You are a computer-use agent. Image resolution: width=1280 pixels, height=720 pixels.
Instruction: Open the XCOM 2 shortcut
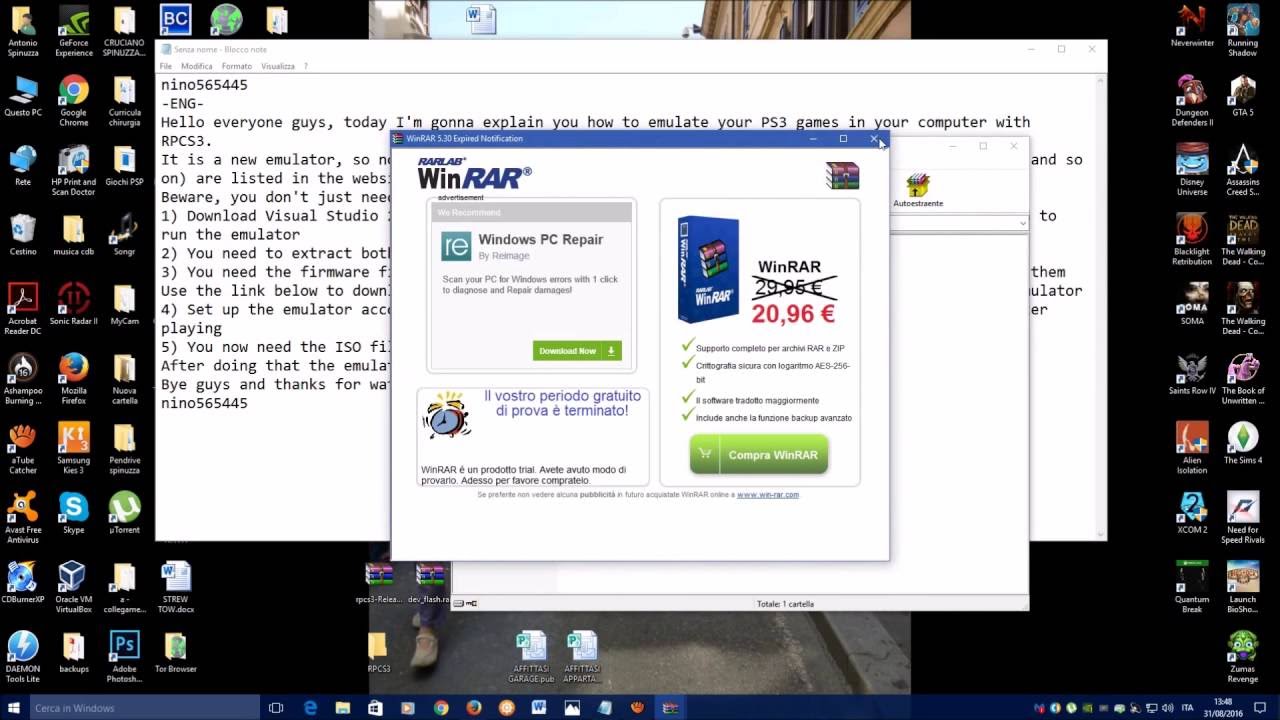tap(1192, 513)
